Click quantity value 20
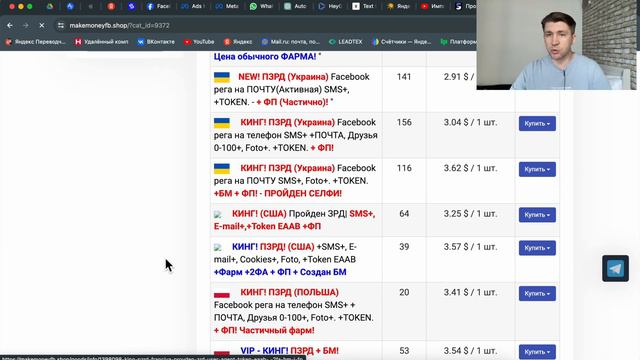This screenshot has width=640, height=360. 404,293
